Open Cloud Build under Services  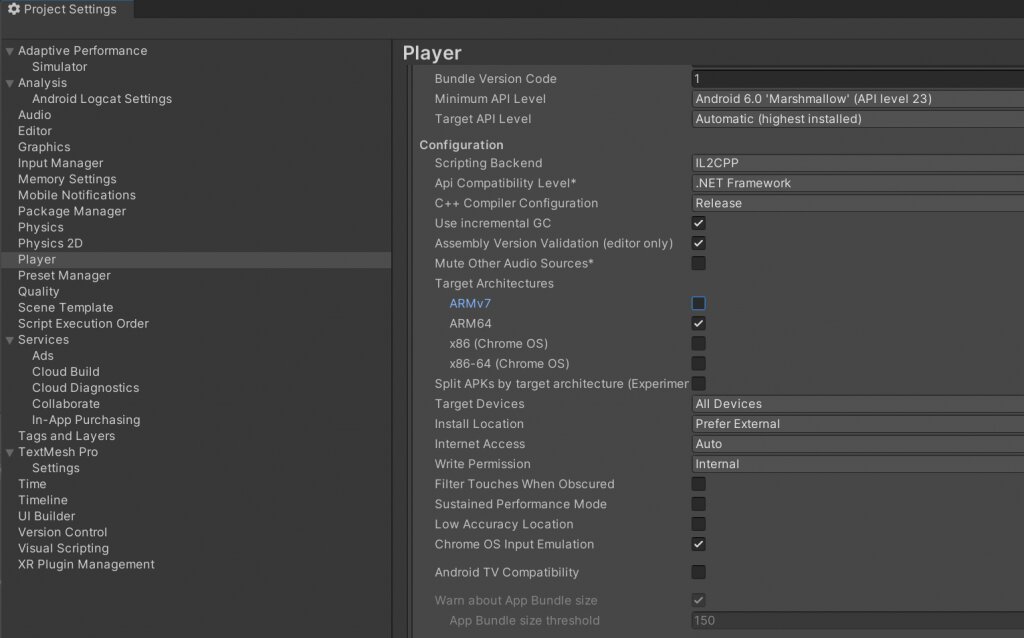66,372
